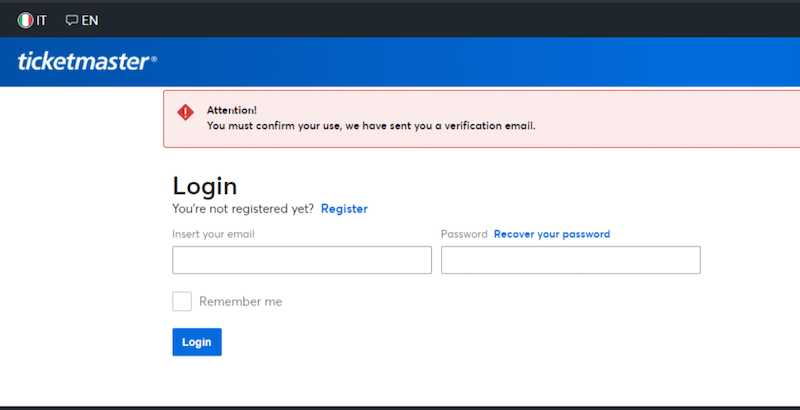Select the EN language option

pyautogui.click(x=90, y=20)
